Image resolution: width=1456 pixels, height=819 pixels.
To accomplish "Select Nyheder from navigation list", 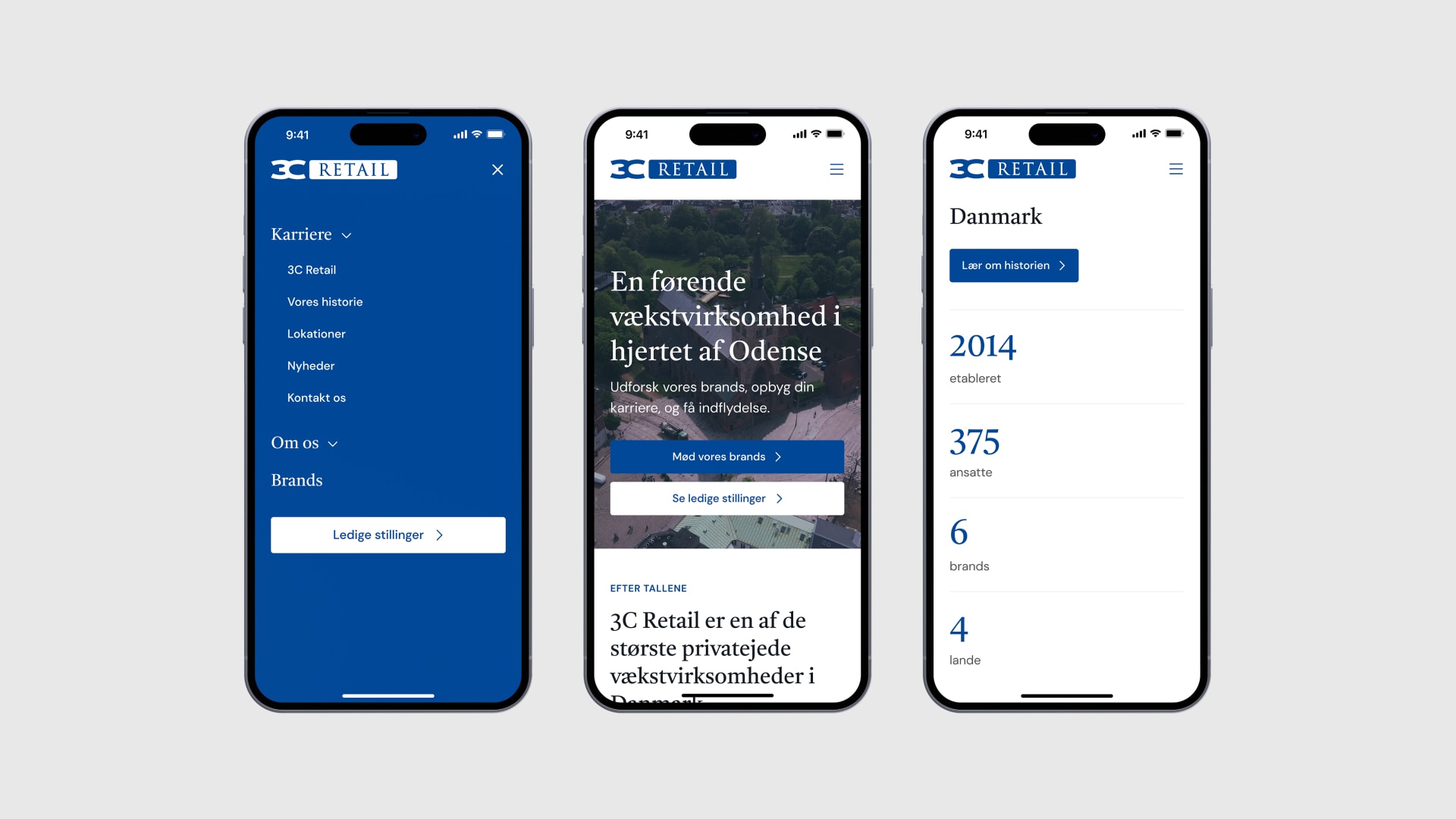I will point(312,365).
